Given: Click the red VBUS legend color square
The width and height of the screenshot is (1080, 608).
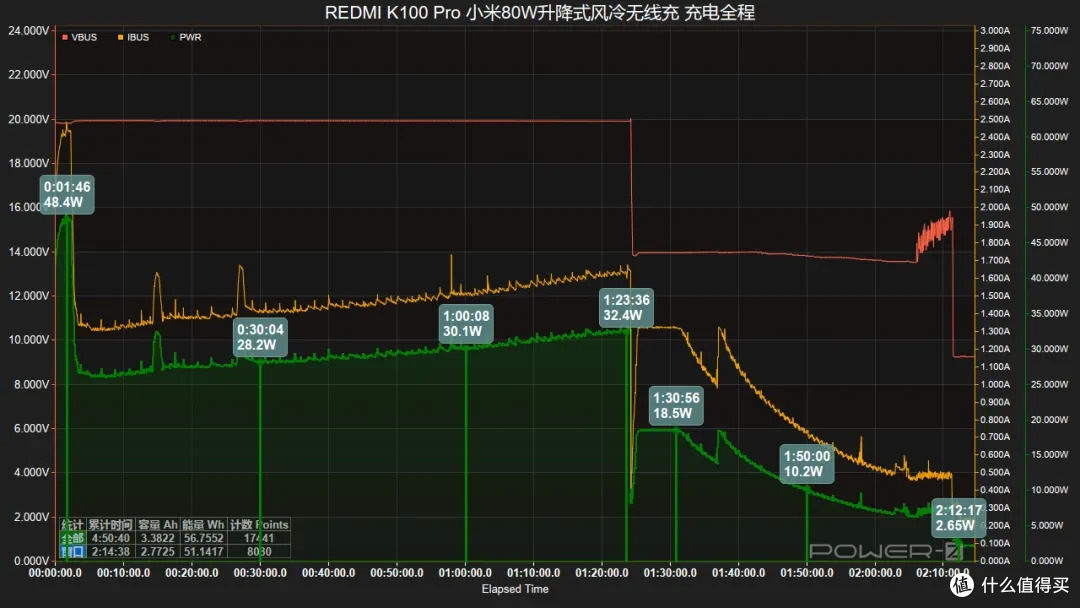Looking at the screenshot, I should [x=65, y=37].
